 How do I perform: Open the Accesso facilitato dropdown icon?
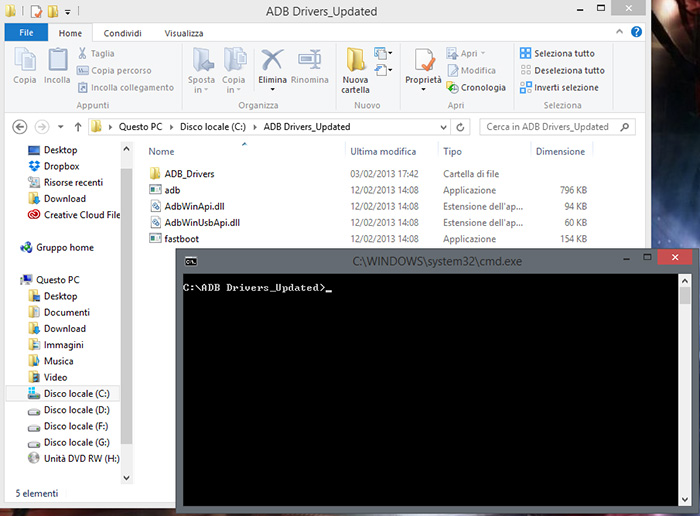pos(383,70)
